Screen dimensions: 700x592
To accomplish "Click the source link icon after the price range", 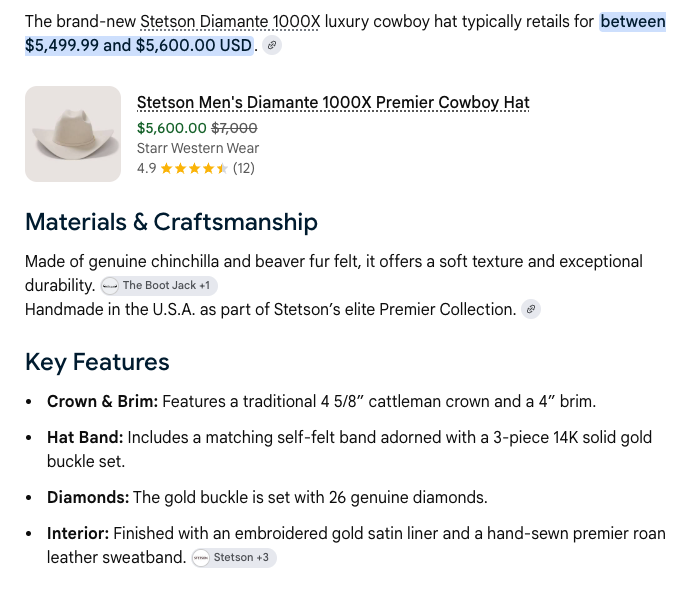I will (271, 45).
